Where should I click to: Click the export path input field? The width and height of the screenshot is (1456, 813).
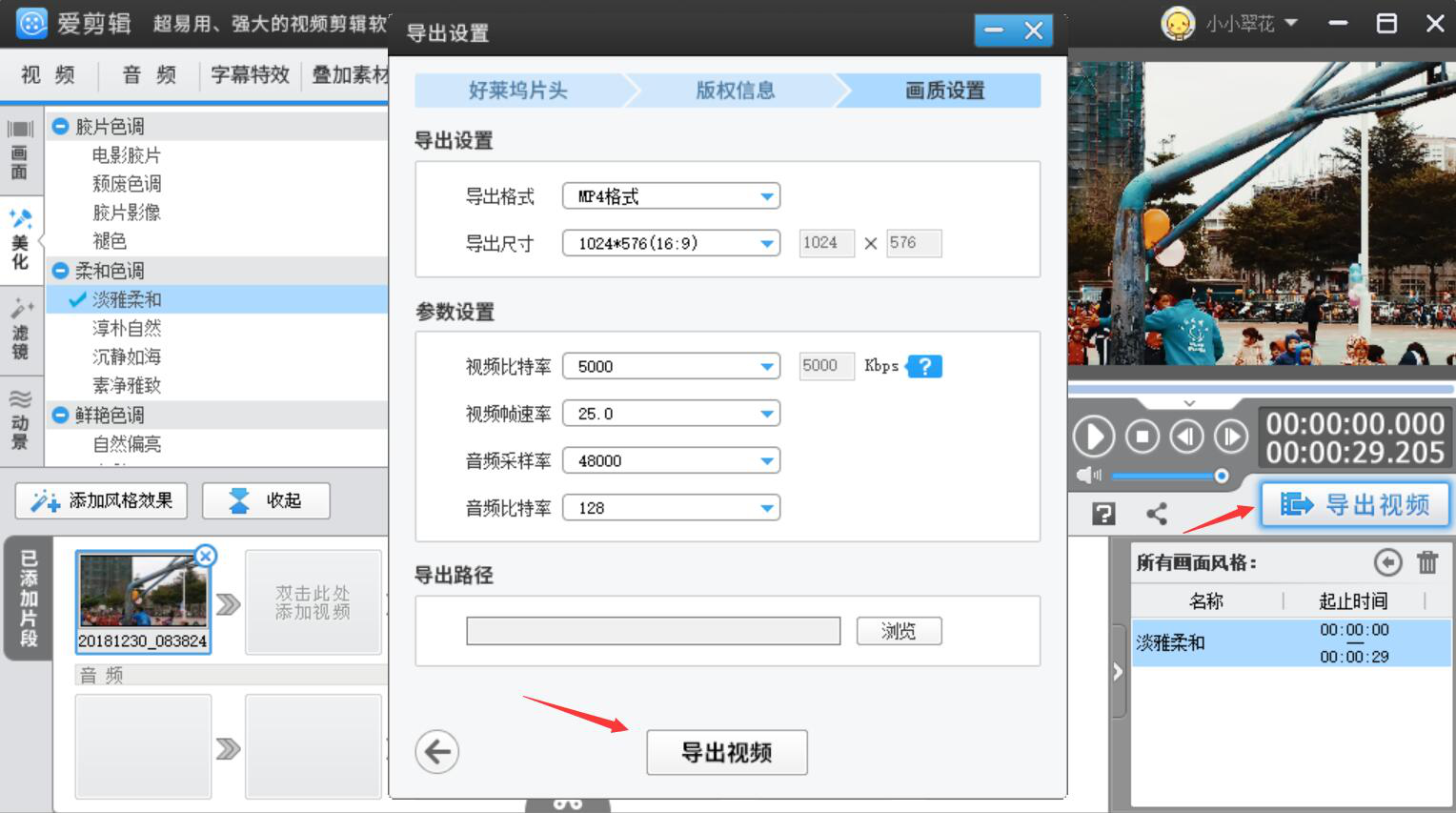(653, 631)
